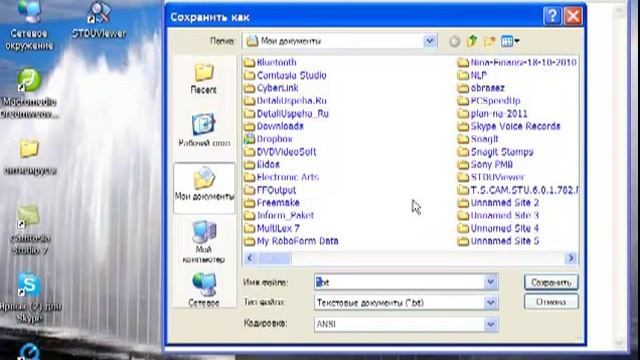Image resolution: width=640 pixels, height=360 pixels.
Task: Select the Downloads folder
Action: click(x=274, y=127)
